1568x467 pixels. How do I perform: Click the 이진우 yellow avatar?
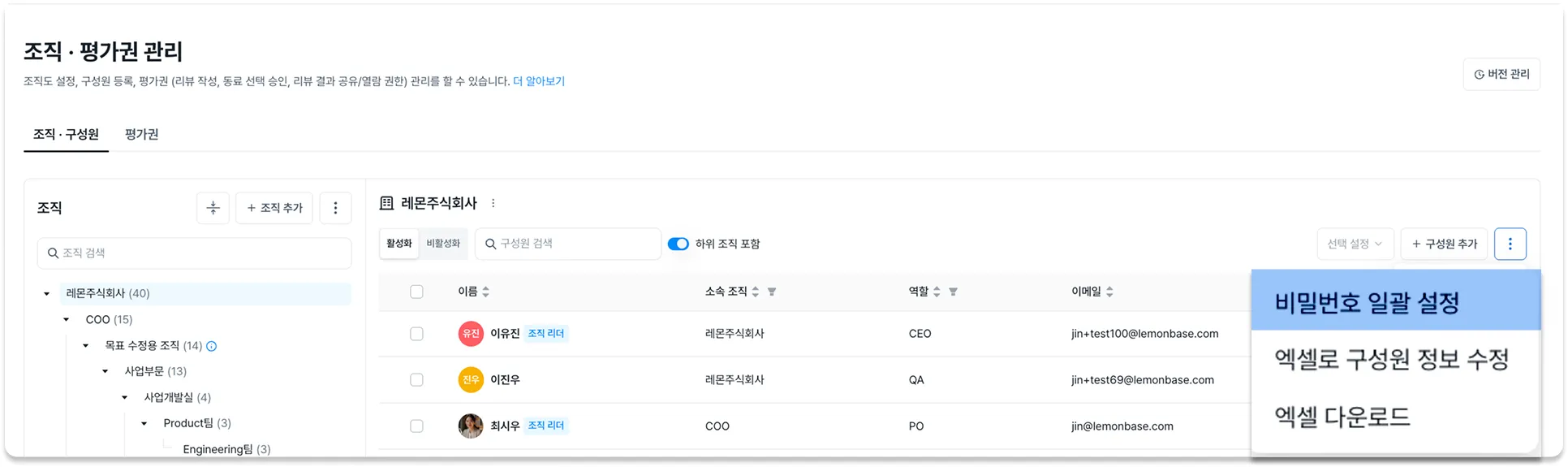pyautogui.click(x=471, y=379)
